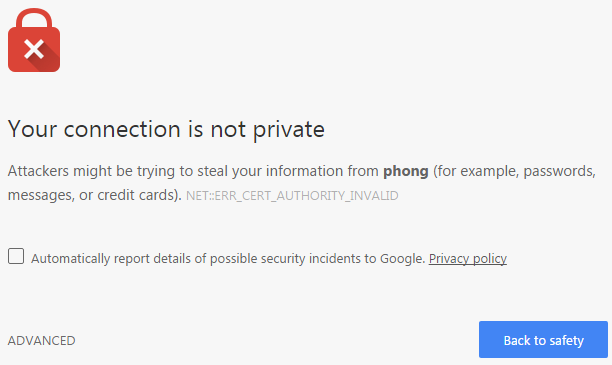Click the 'Your connection is not private' heading
This screenshot has width=612, height=365.
coord(166,129)
